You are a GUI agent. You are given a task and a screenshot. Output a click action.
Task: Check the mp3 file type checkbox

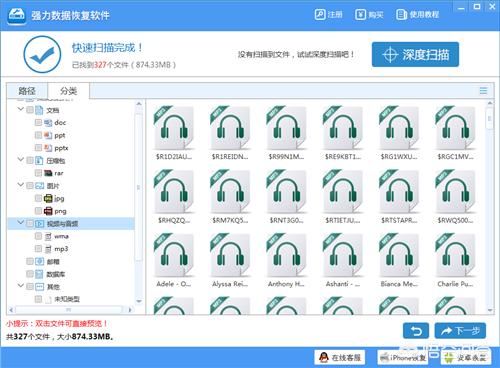pyautogui.click(x=38, y=249)
